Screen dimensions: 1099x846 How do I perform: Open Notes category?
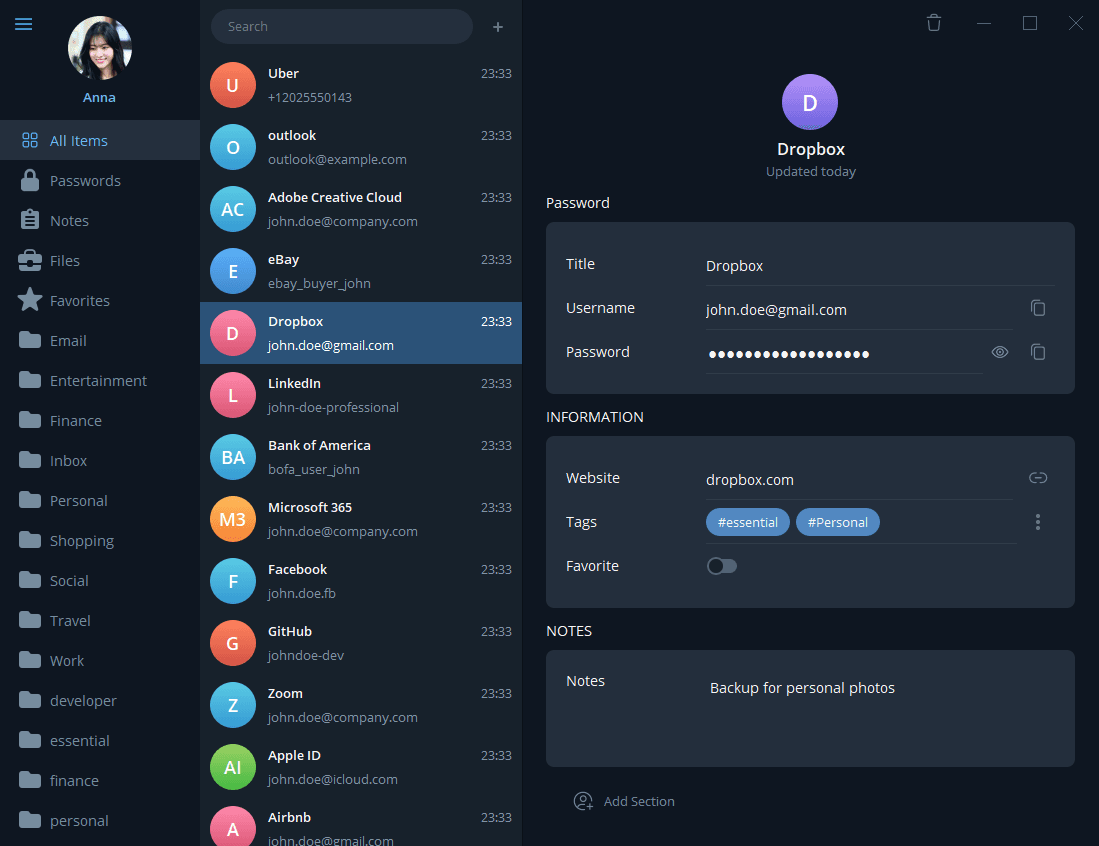100,221
